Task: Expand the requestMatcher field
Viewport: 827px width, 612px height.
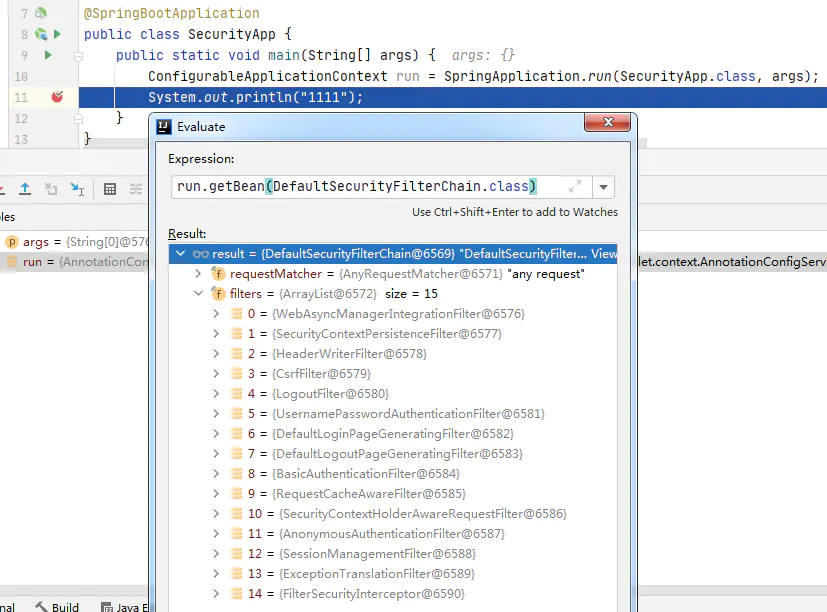Action: 198,274
